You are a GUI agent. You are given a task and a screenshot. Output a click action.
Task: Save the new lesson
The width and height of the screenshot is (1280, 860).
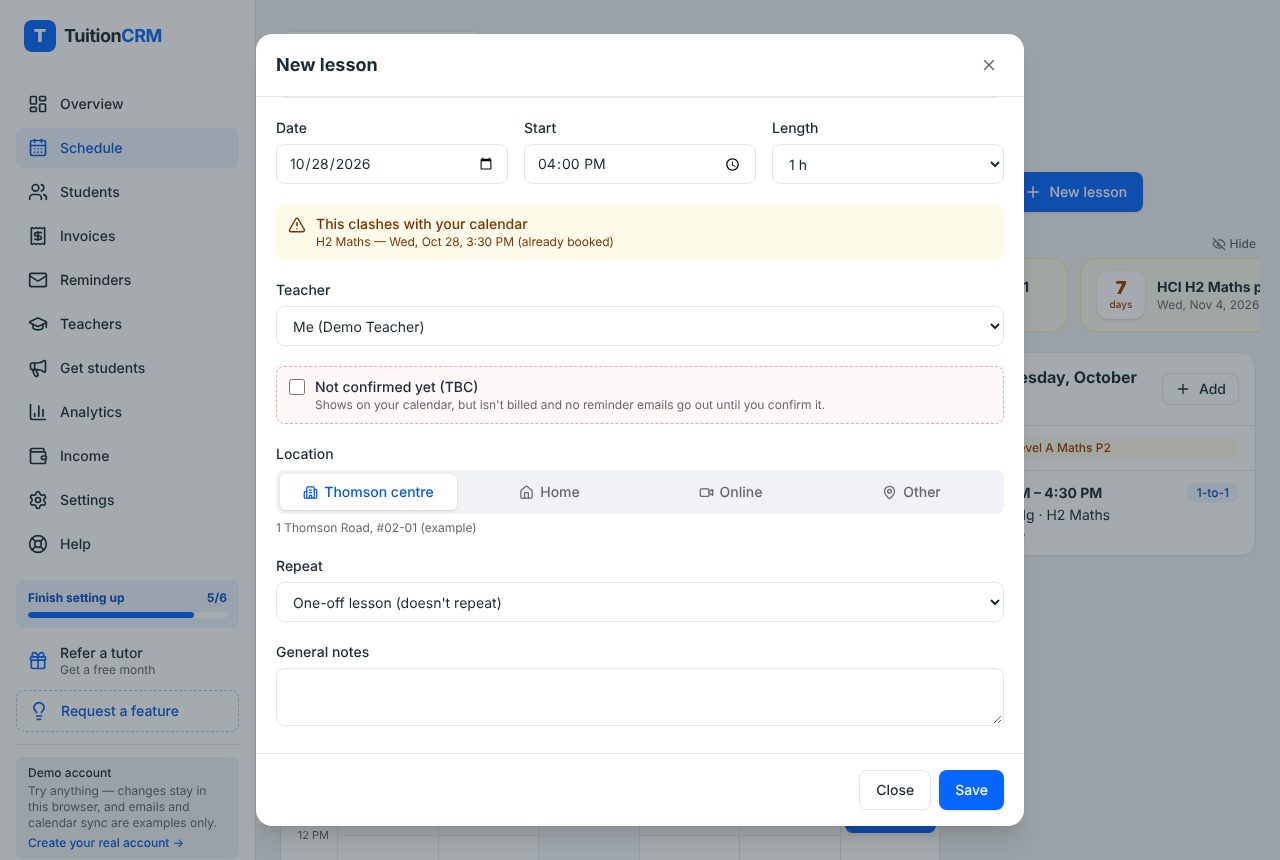click(971, 790)
